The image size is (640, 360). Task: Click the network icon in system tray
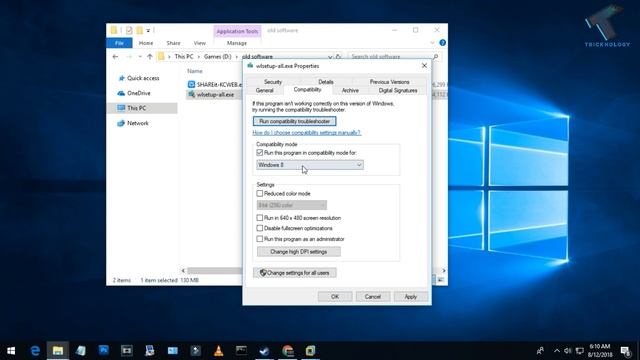[580, 351]
